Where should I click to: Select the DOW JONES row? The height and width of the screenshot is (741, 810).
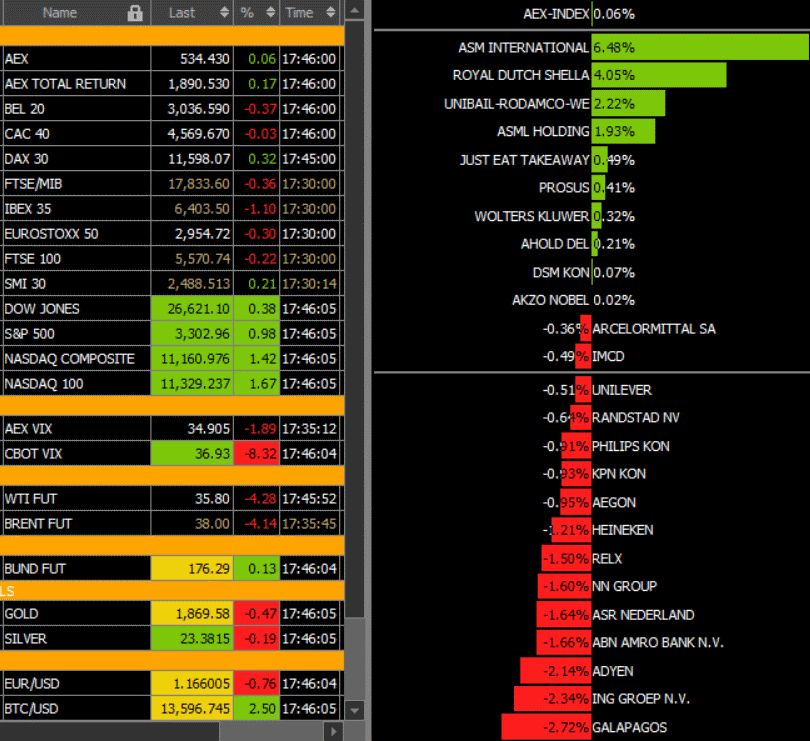172,308
